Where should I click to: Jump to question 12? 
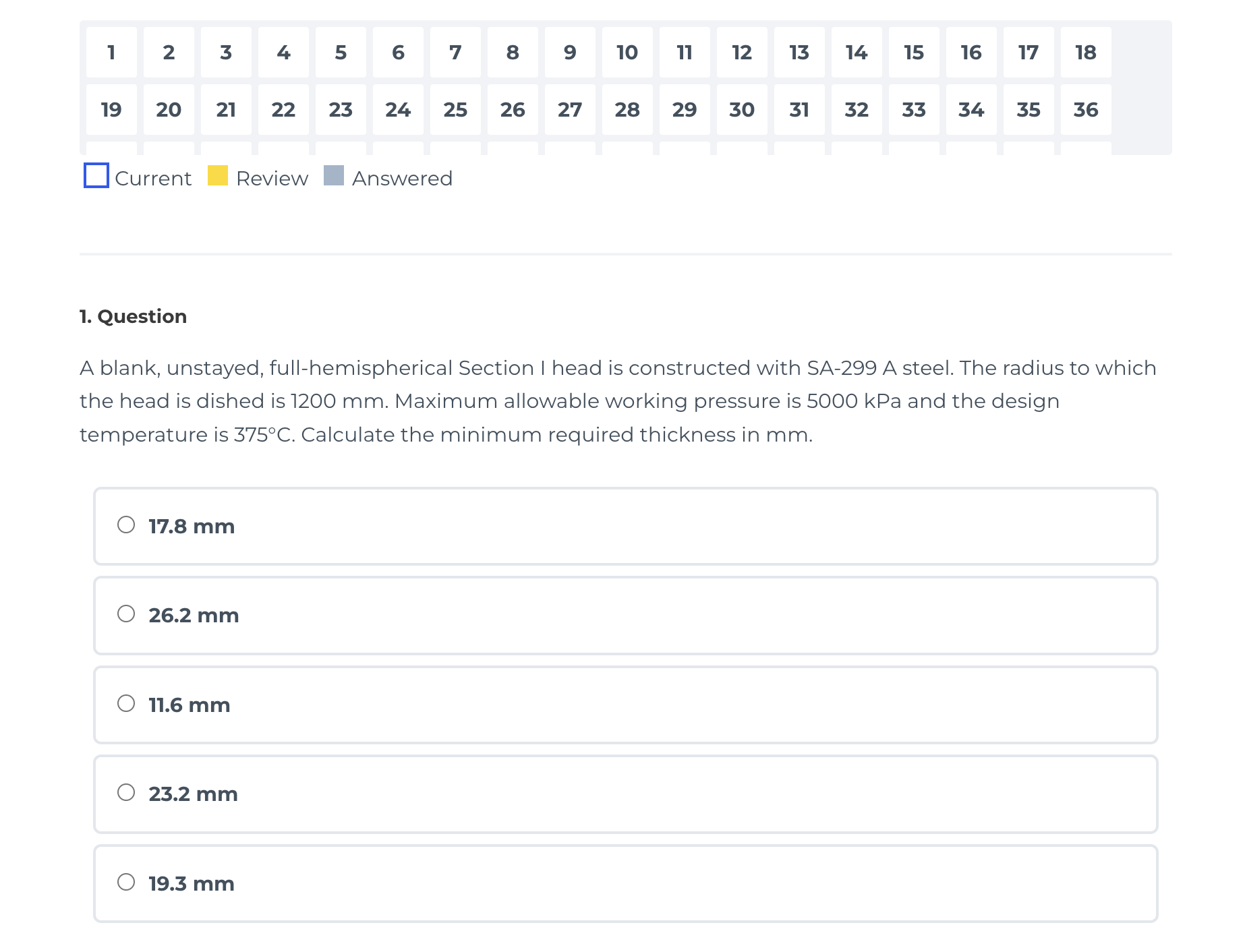coord(742,53)
